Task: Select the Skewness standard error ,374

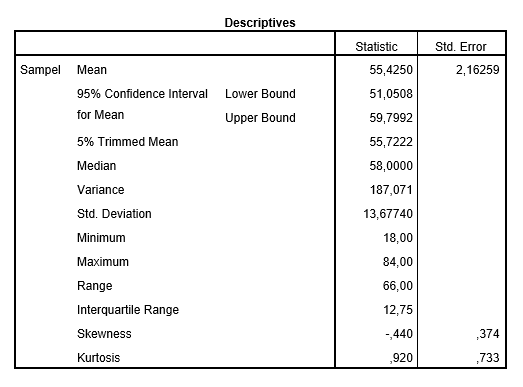Action: pyautogui.click(x=488, y=334)
